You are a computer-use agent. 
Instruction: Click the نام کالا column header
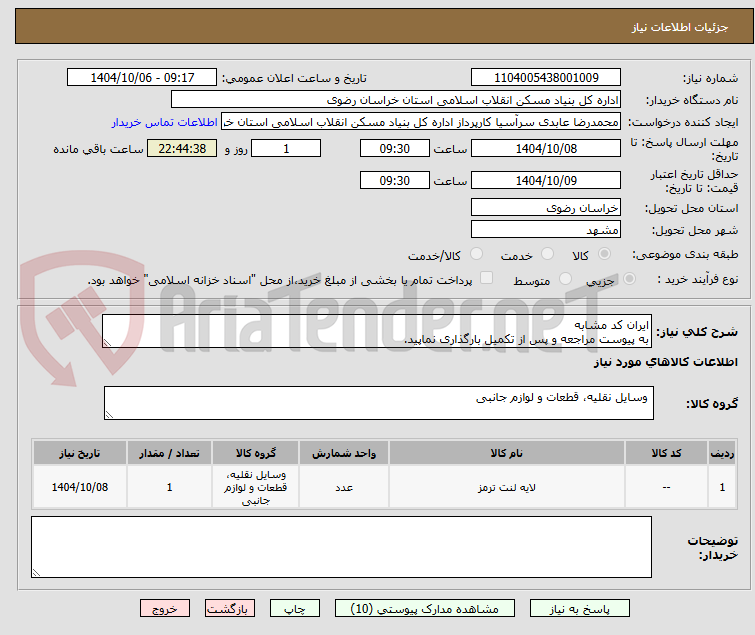click(507, 453)
